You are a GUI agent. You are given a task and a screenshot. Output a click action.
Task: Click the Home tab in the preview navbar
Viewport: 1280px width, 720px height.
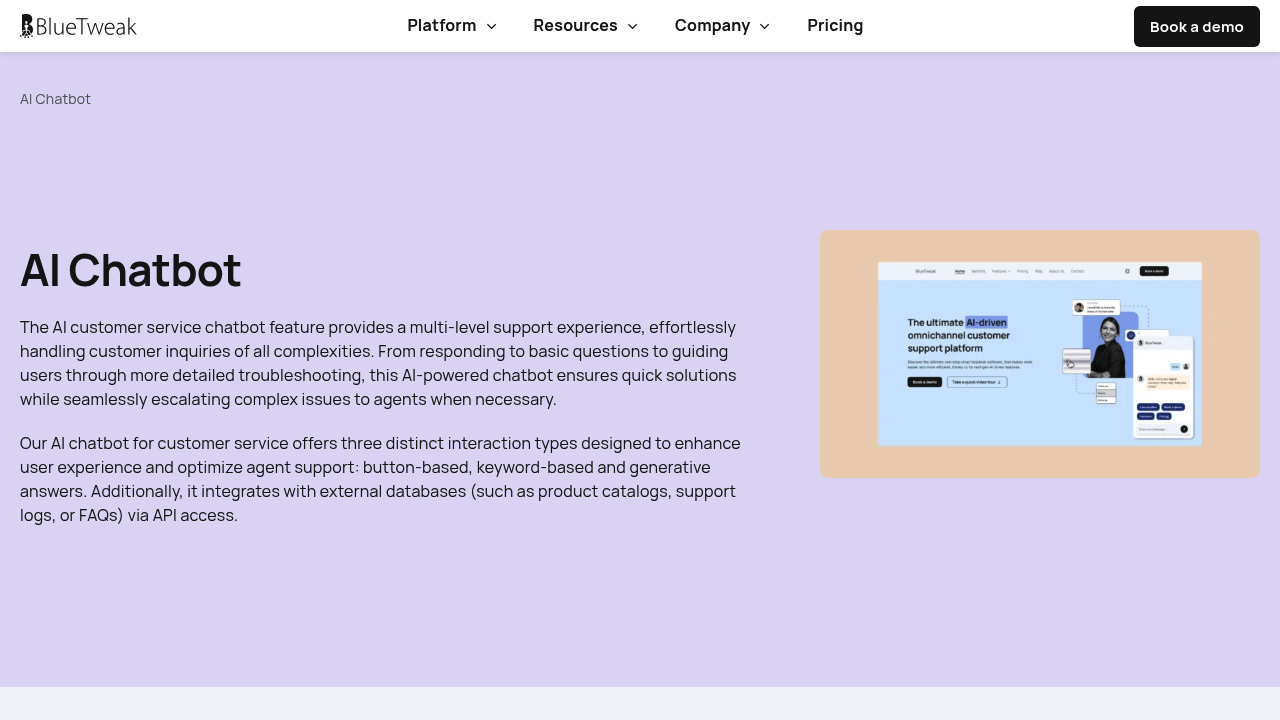pyautogui.click(x=960, y=271)
